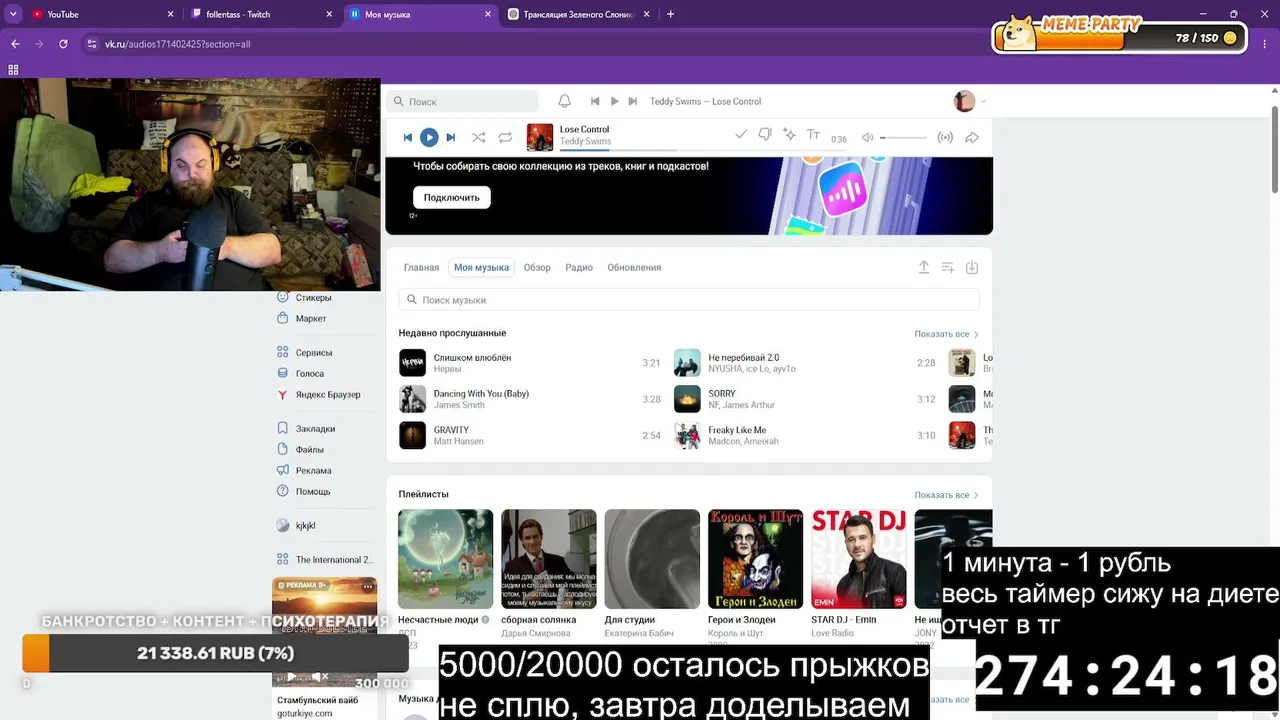Show all playlists
Screen dimensions: 1280x720
[x=946, y=495]
